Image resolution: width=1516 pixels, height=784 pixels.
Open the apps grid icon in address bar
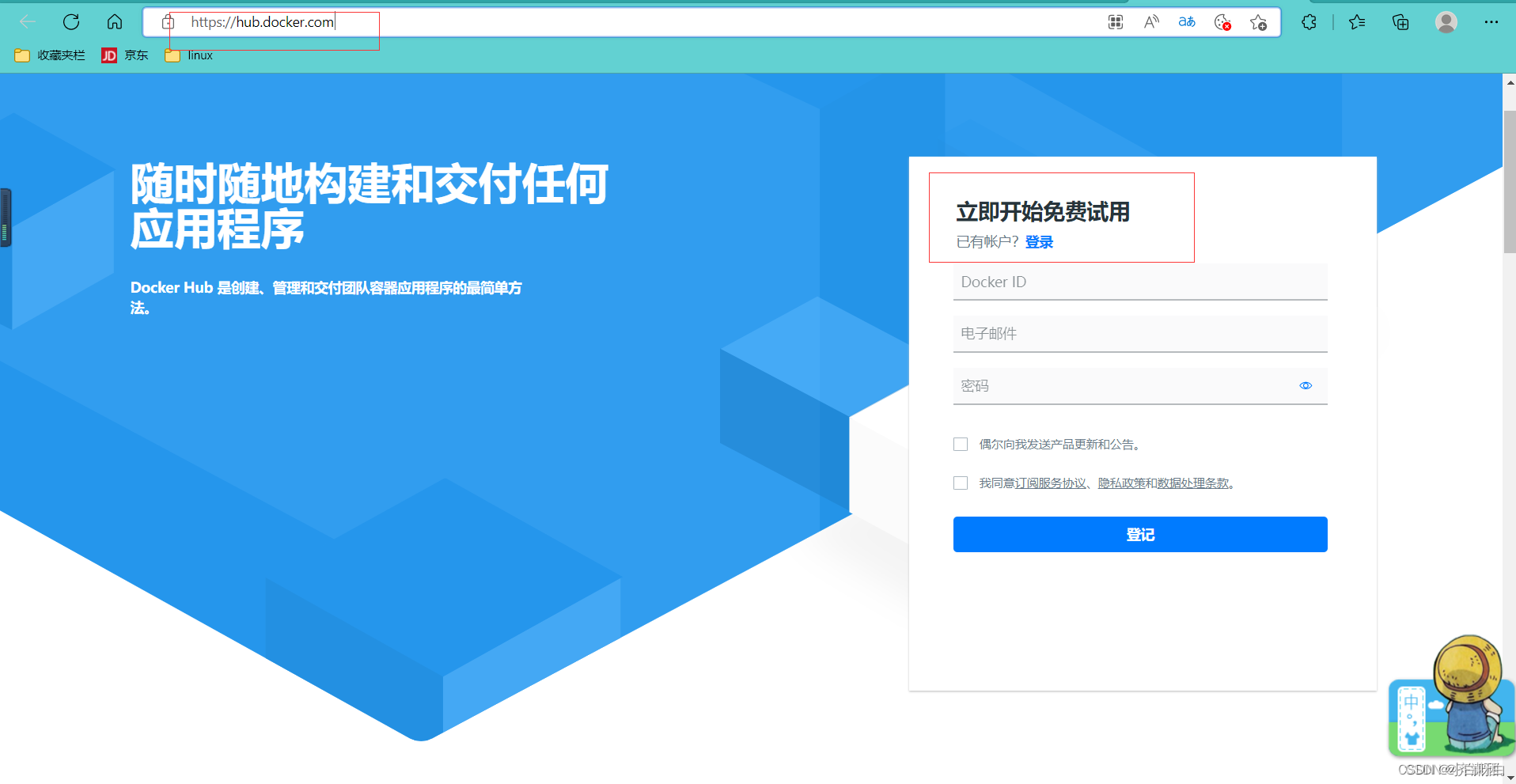[1116, 22]
